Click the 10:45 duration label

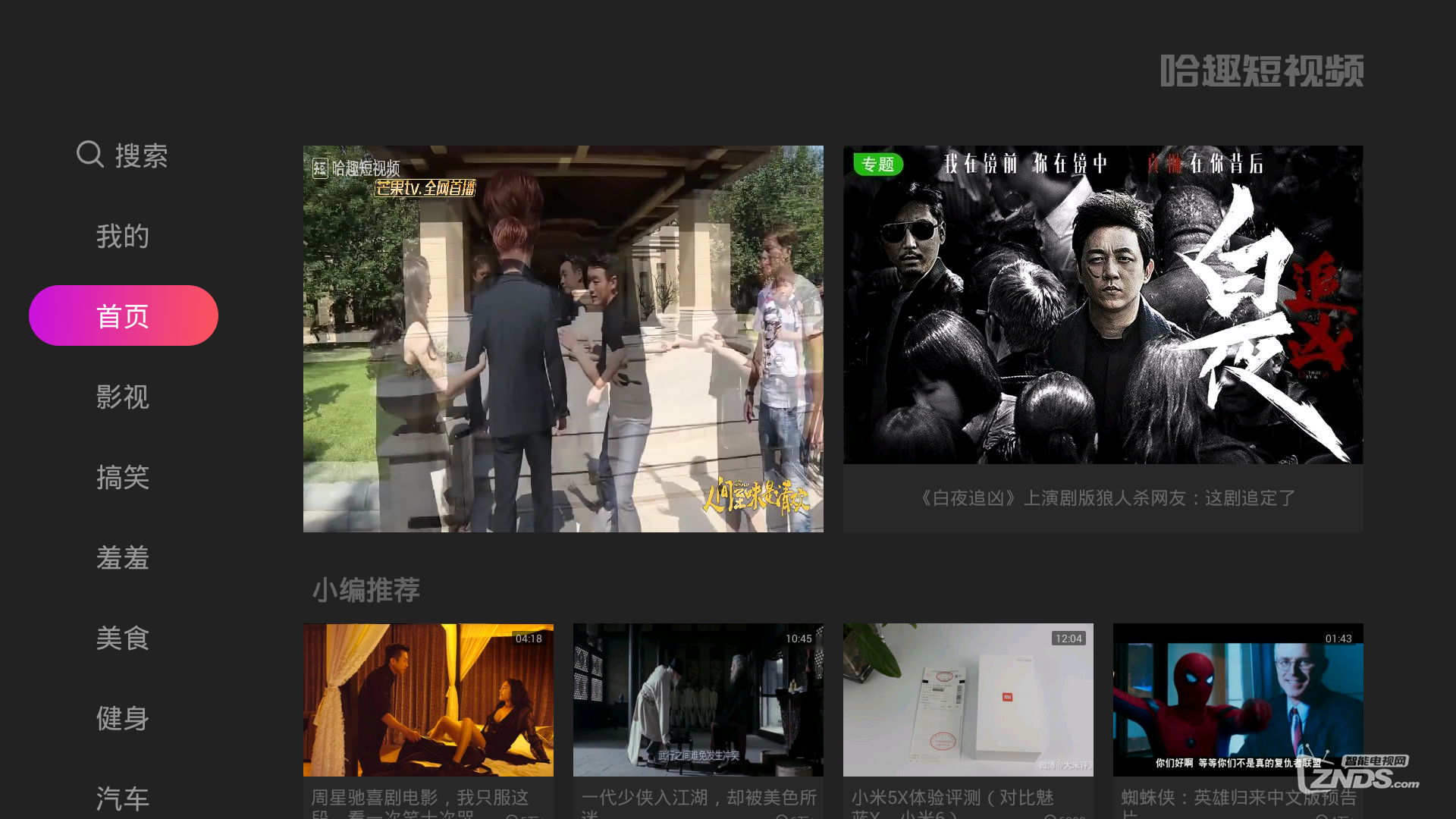(799, 639)
